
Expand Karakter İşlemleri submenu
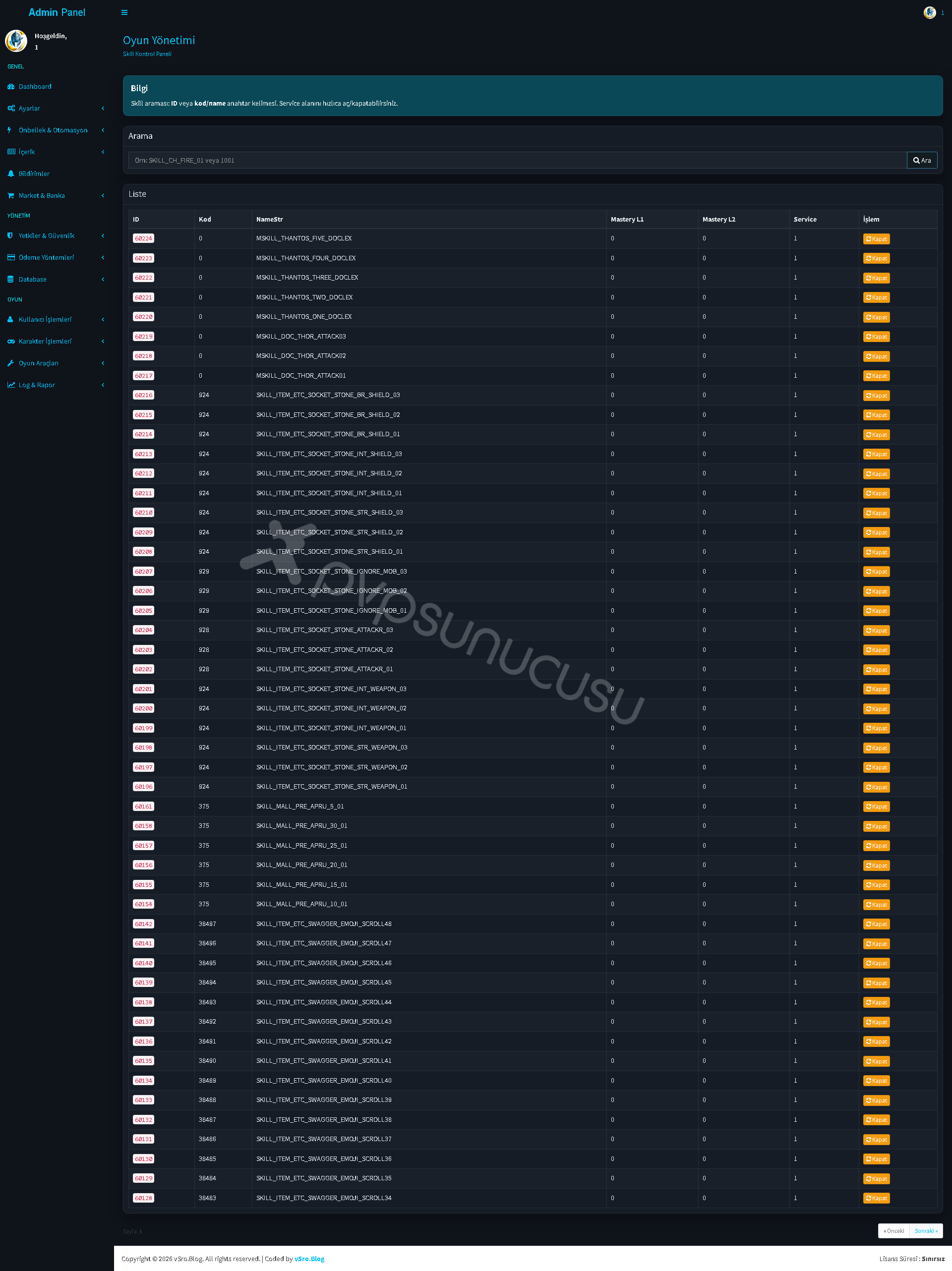[56, 342]
